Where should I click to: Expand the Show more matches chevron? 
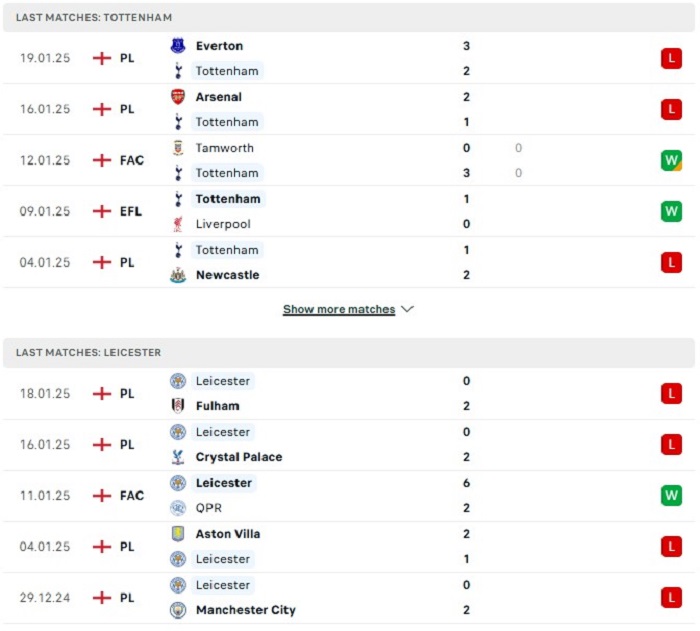tap(407, 310)
